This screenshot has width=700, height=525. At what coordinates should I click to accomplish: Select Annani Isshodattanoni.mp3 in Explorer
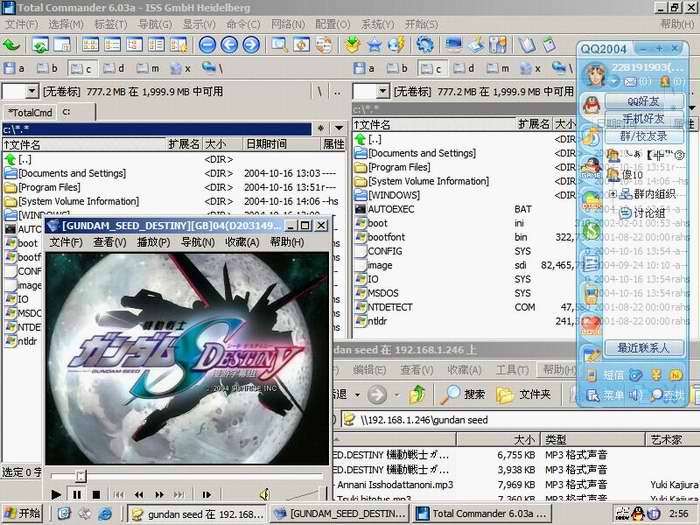click(395, 485)
